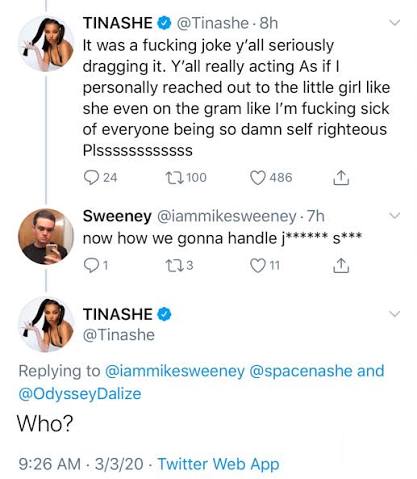Click the @iammikesweeney handle beside Sweeney's name
This screenshot has width=417, height=479.
[226, 216]
